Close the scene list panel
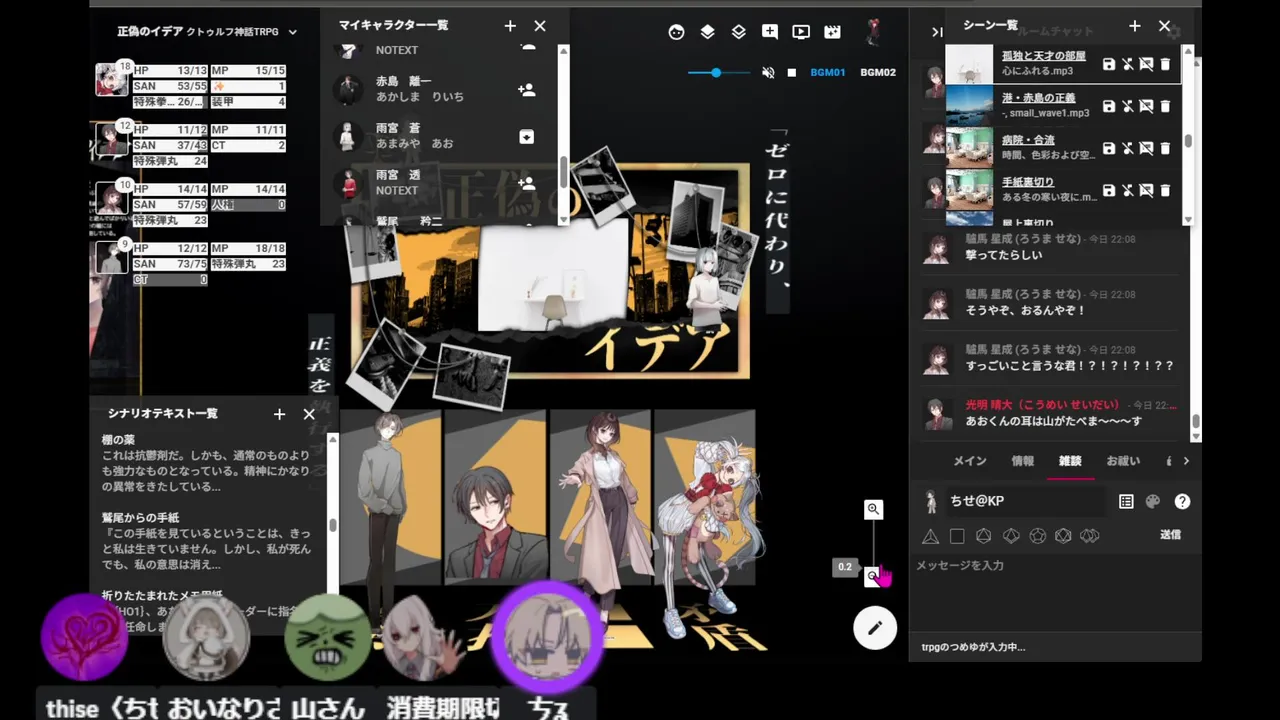The image size is (1280, 720). tap(1164, 26)
